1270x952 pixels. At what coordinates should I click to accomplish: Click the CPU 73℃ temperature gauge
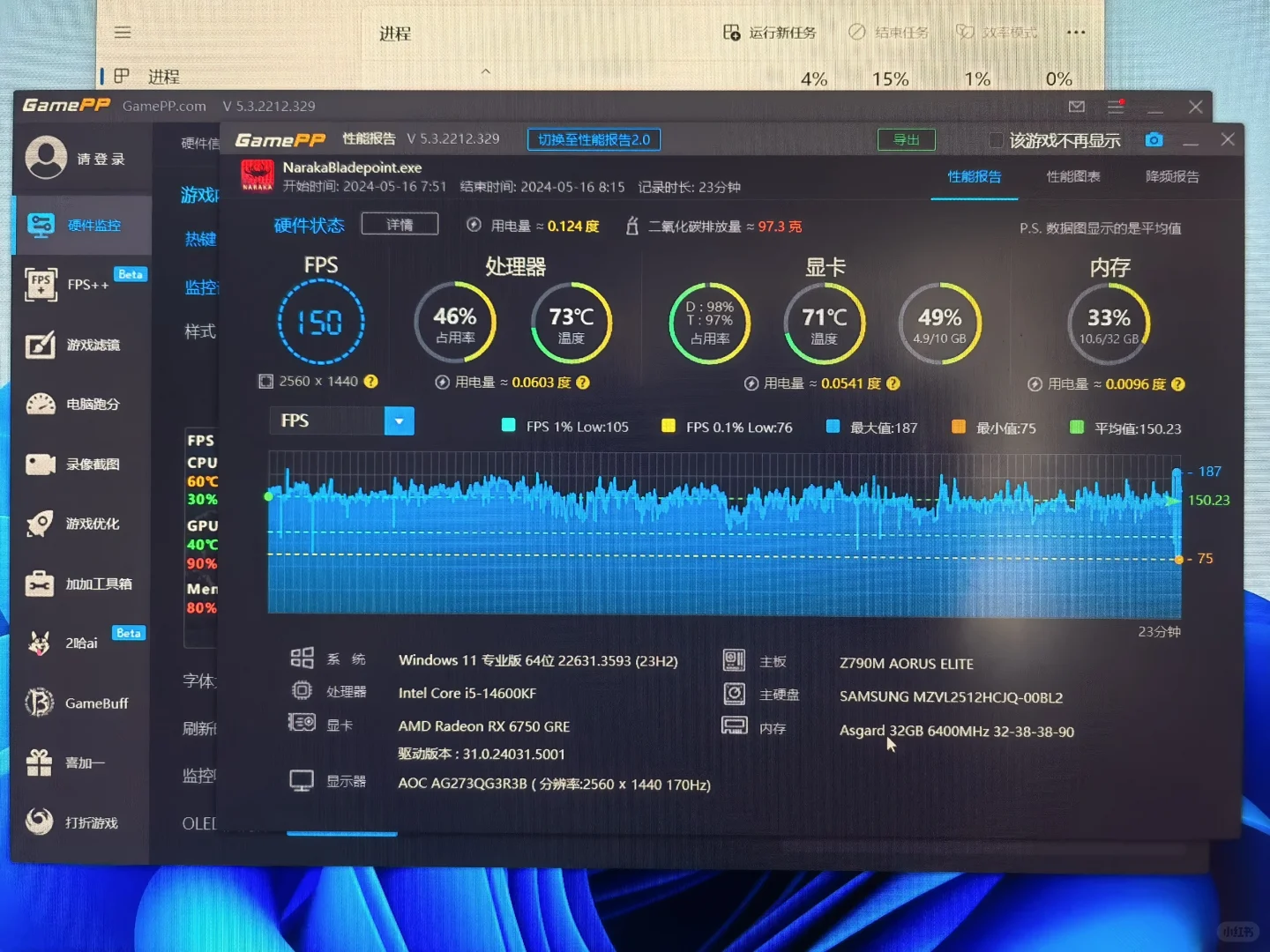tap(571, 324)
